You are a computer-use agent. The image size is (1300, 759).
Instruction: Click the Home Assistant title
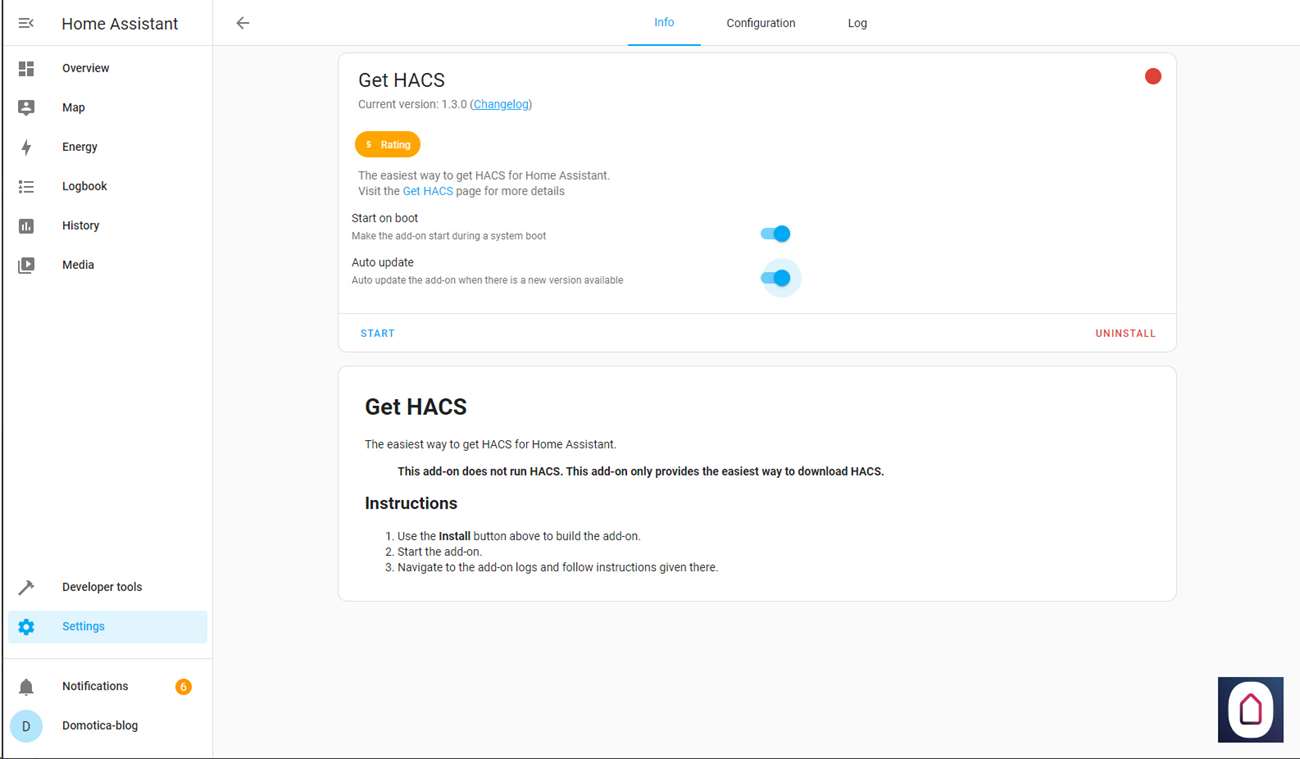(120, 24)
